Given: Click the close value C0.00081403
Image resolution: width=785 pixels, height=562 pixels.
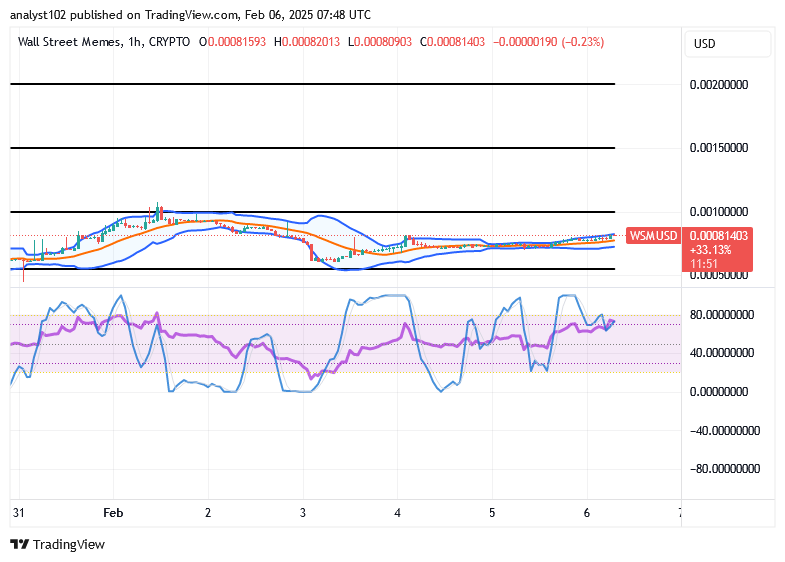Looking at the screenshot, I should 453,42.
